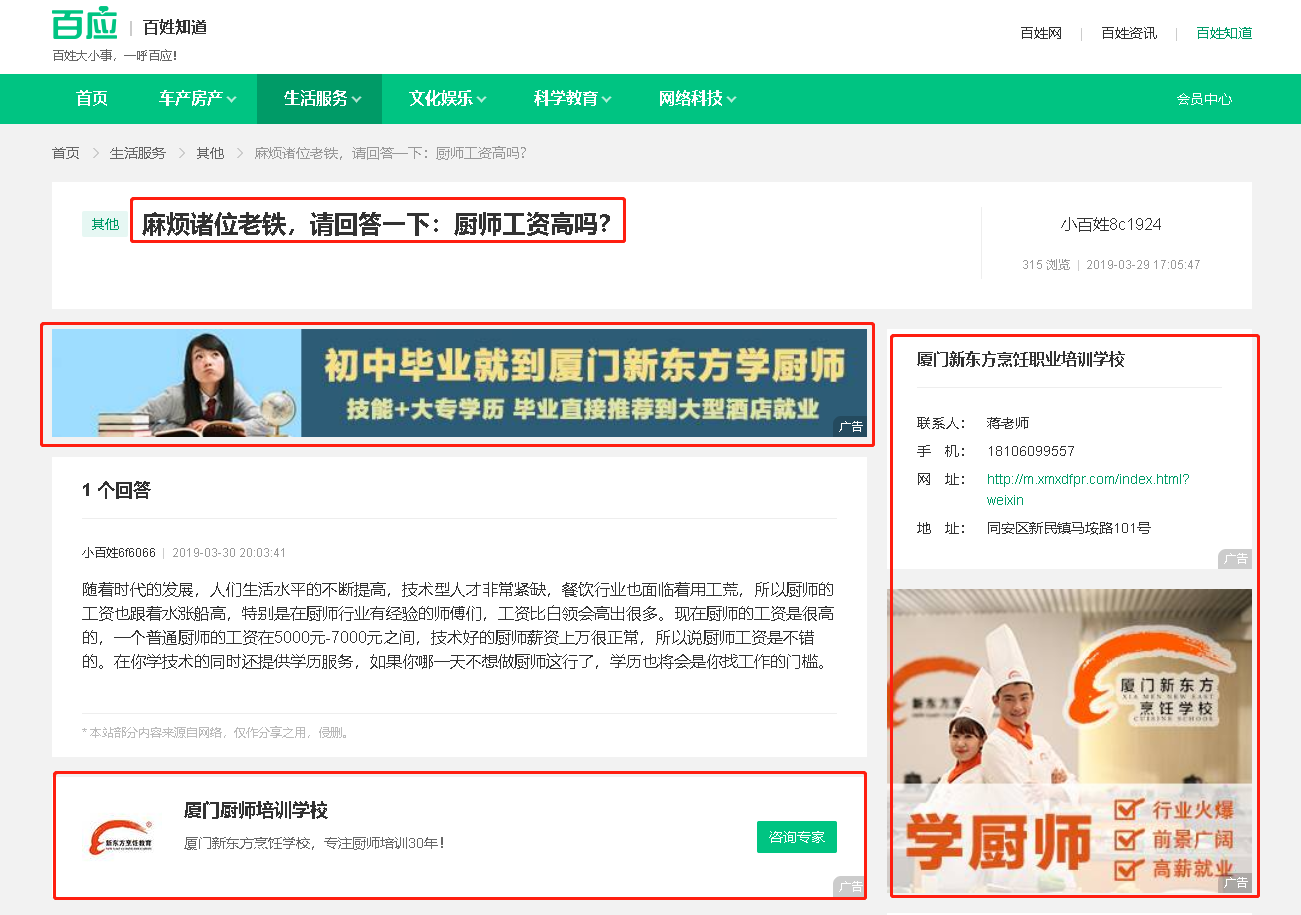Click the 315 浏览 view count
Image resolution: width=1301 pixels, height=915 pixels.
click(x=1046, y=265)
